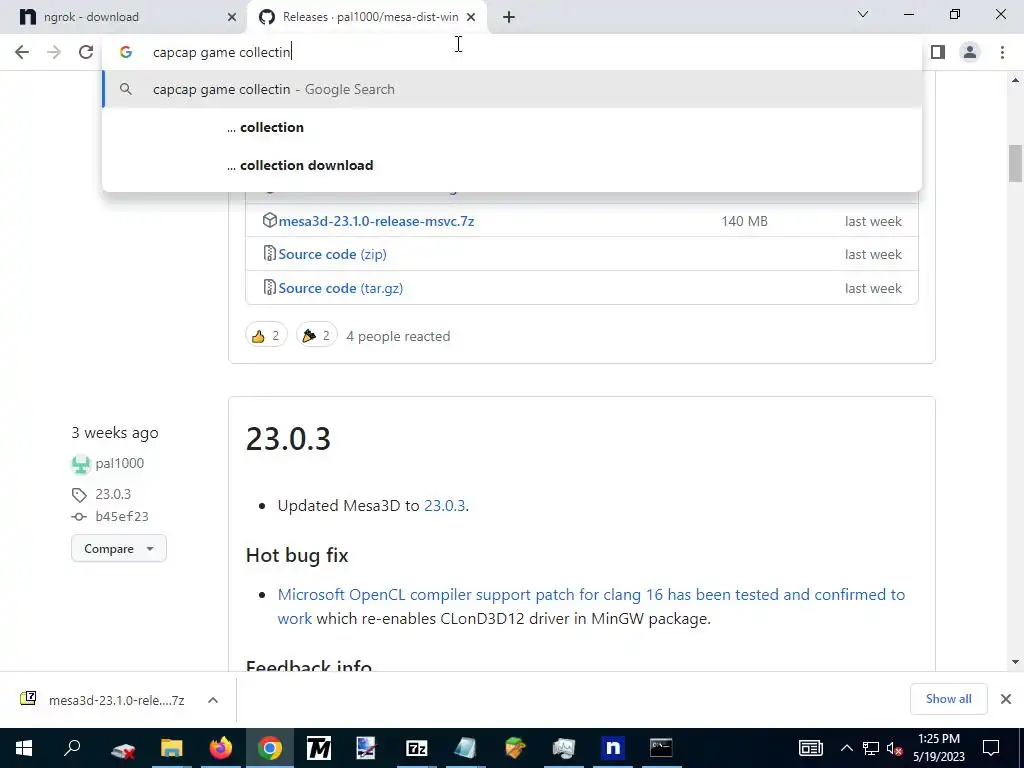
Task: Open the clock showing 1:25 PM
Action: 938,748
